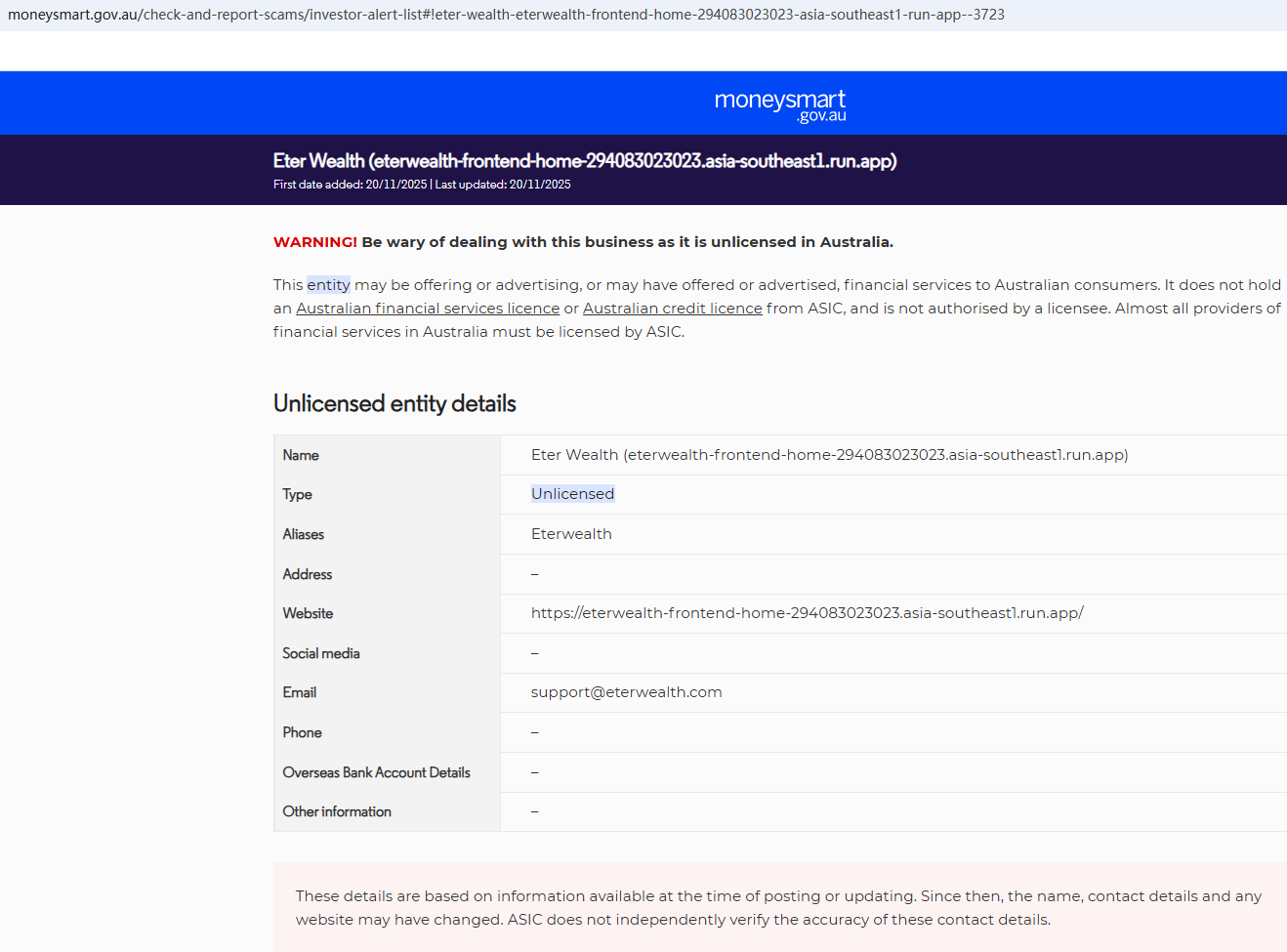Screen dimensions: 1287x952
Task: Click the Email row label
Action: 300,692
